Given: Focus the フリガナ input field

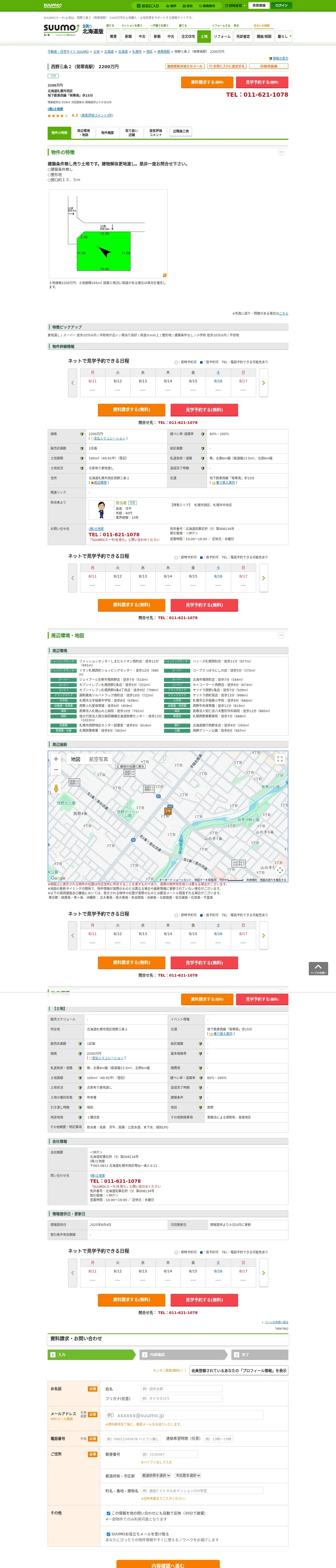Looking at the screenshot, I should (181, 1399).
